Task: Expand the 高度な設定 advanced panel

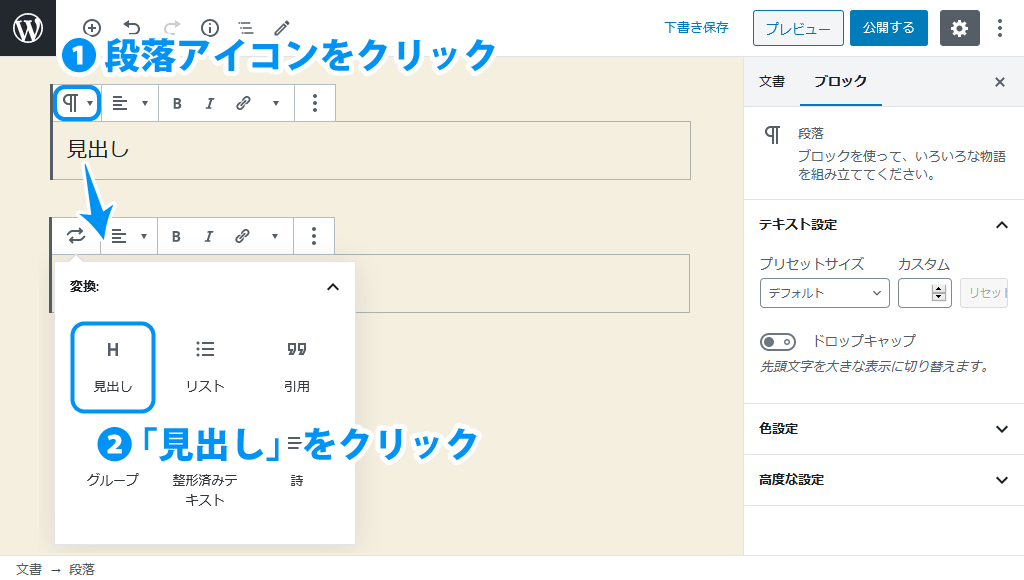Action: point(884,480)
